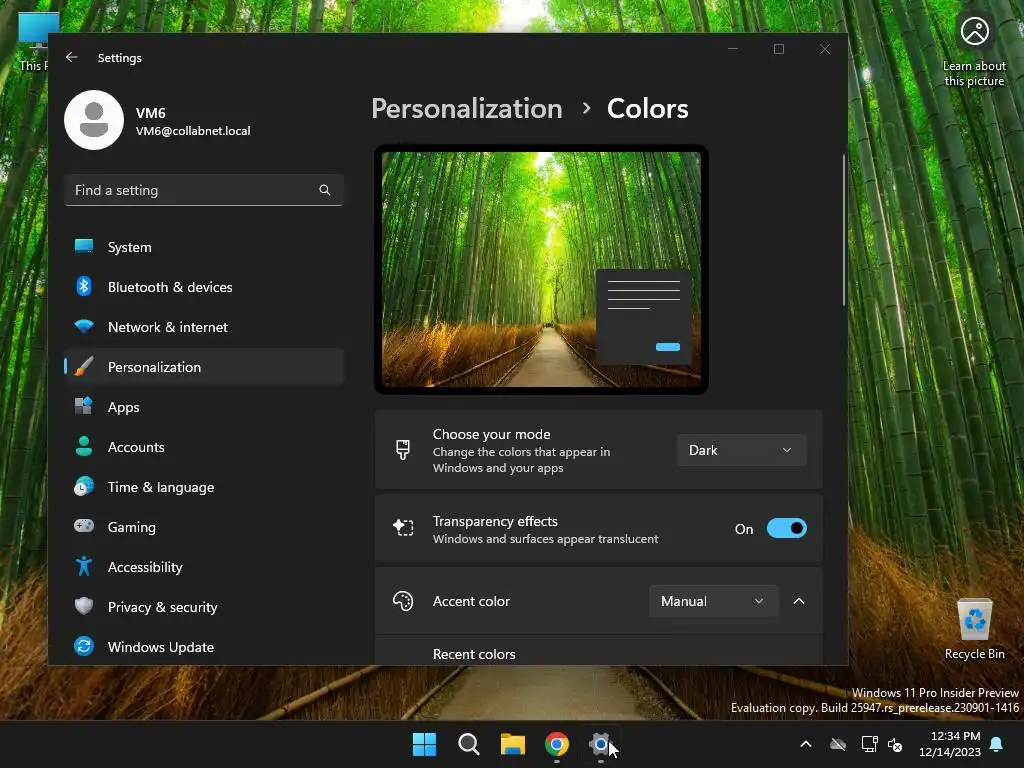This screenshot has height=768, width=1024.
Task: Click the Settings window vertical scrollbar
Action: click(x=844, y=230)
